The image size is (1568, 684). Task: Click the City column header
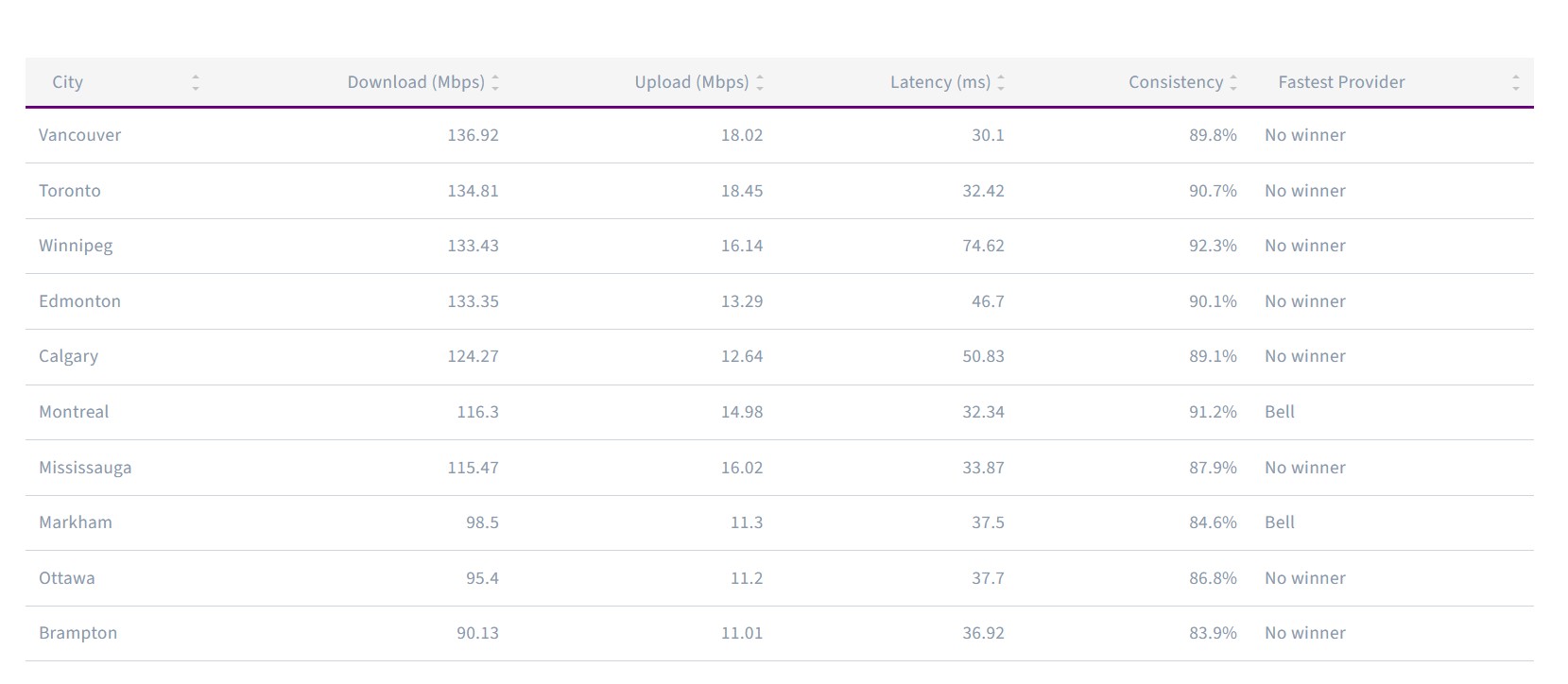coord(67,82)
